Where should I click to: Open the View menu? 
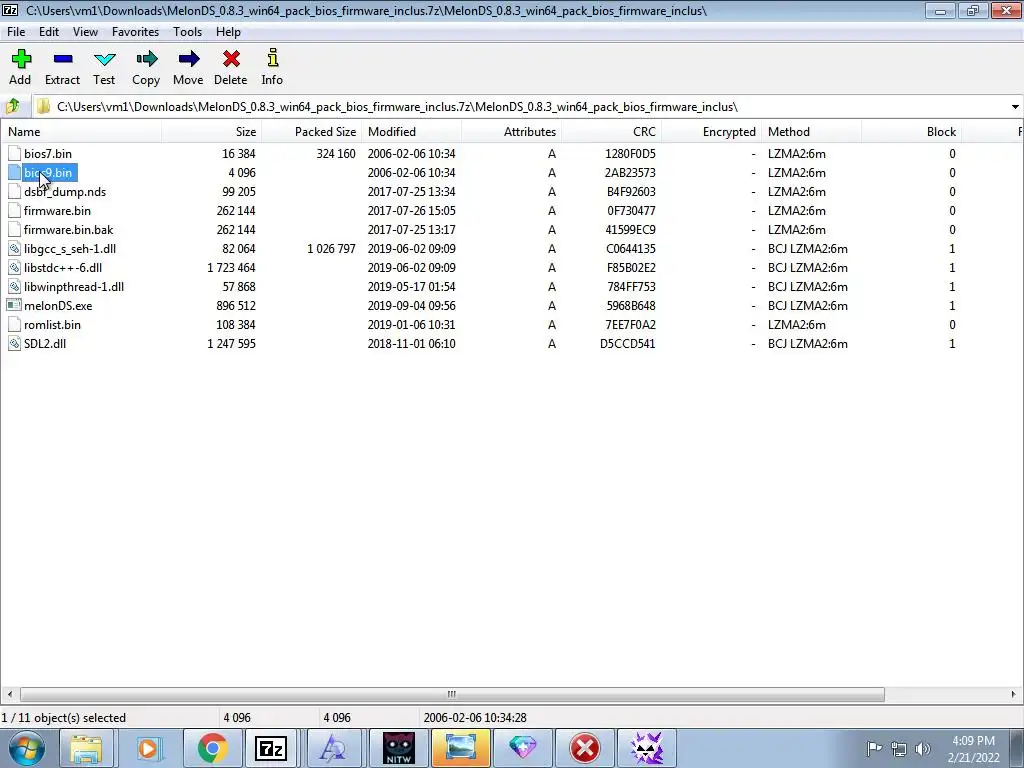point(85,31)
